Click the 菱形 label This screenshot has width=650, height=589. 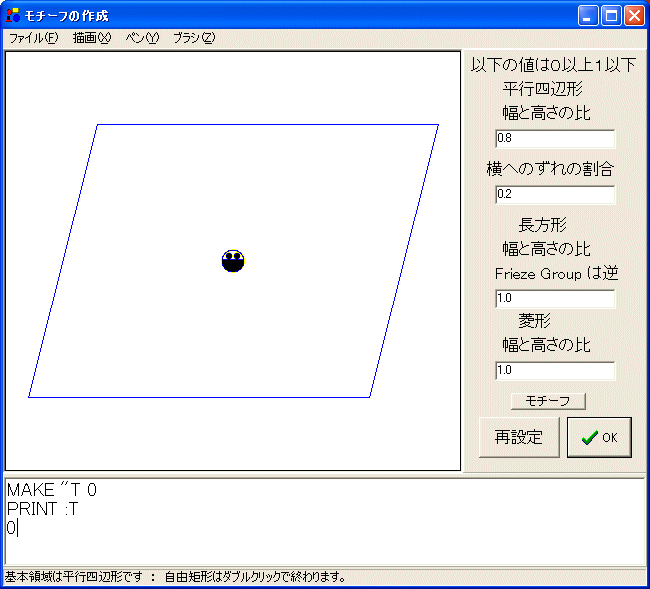coord(534,320)
